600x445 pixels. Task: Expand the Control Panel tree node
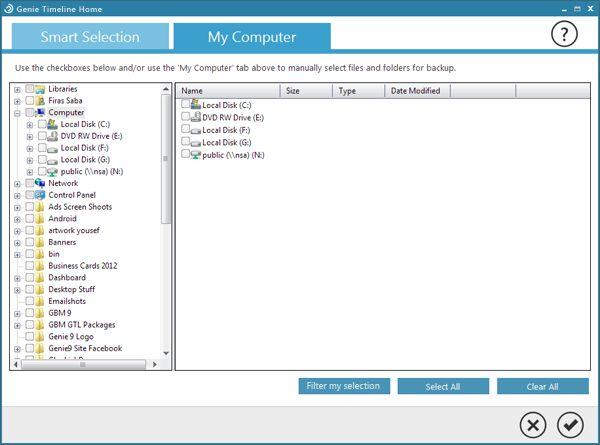click(x=17, y=196)
